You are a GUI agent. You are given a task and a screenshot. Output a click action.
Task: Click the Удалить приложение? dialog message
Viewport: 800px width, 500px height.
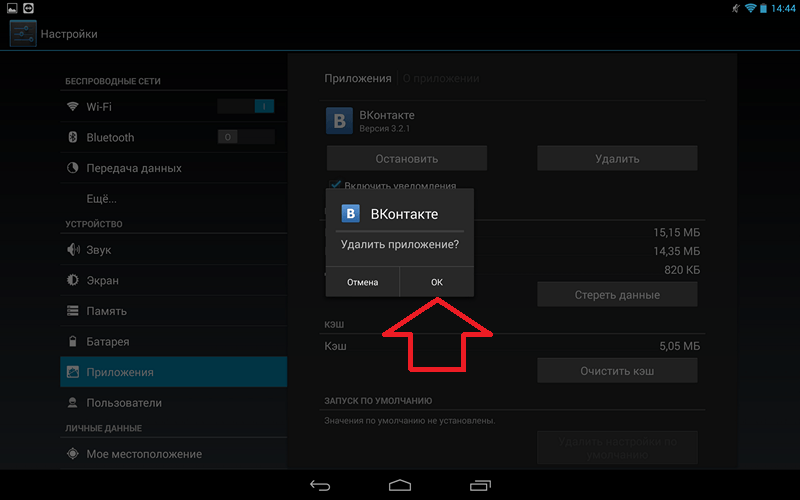click(x=400, y=244)
